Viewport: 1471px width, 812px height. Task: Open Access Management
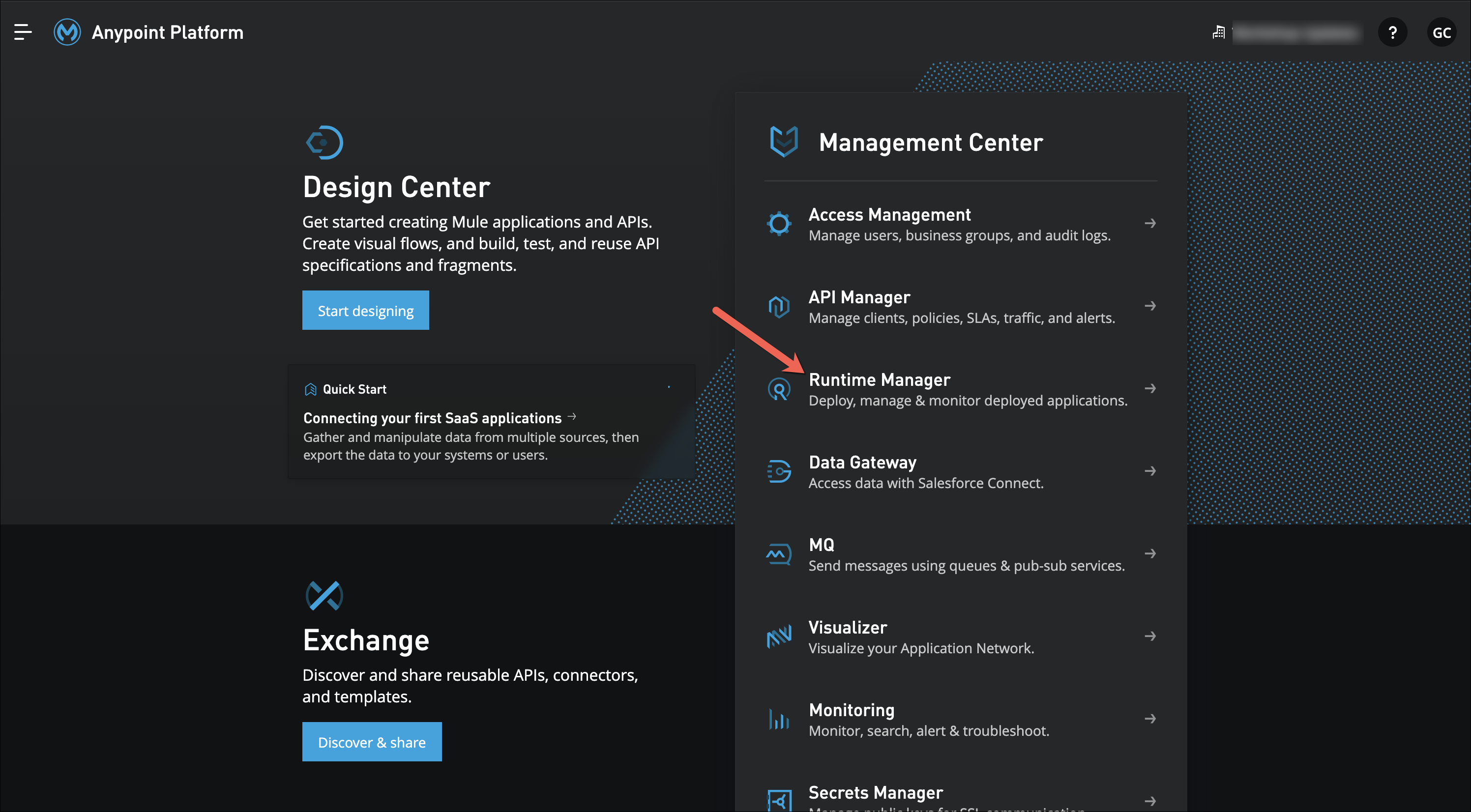[x=890, y=215]
